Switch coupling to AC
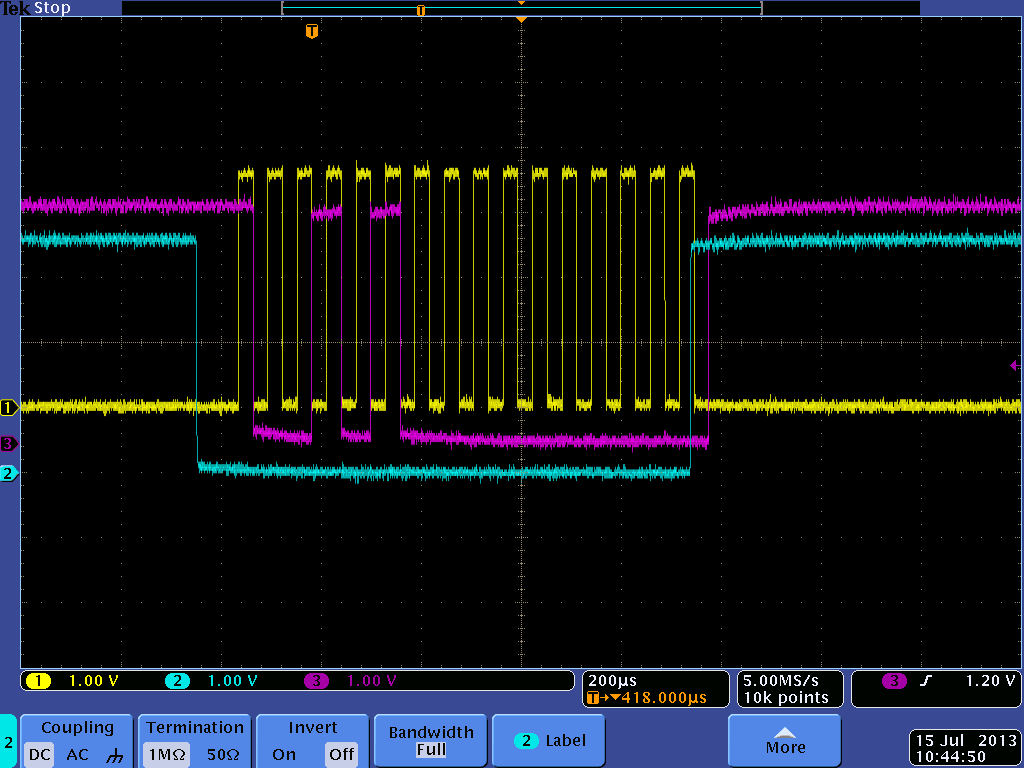The image size is (1024, 768). [76, 755]
